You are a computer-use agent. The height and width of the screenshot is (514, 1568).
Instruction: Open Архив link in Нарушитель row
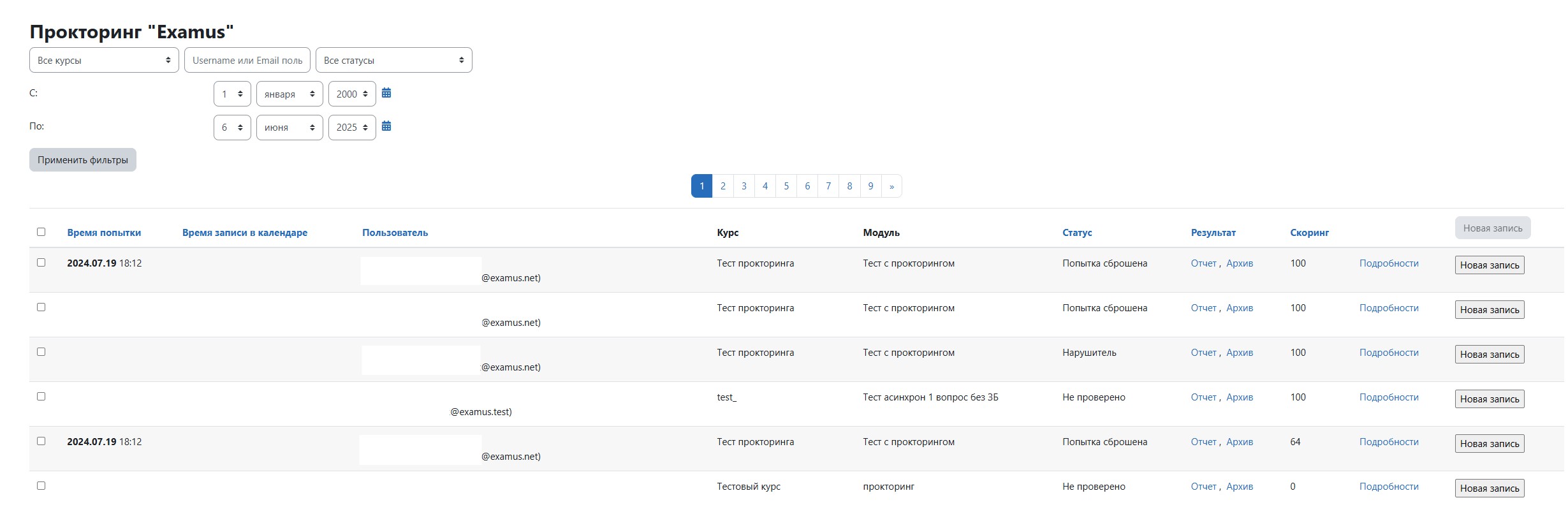1240,353
